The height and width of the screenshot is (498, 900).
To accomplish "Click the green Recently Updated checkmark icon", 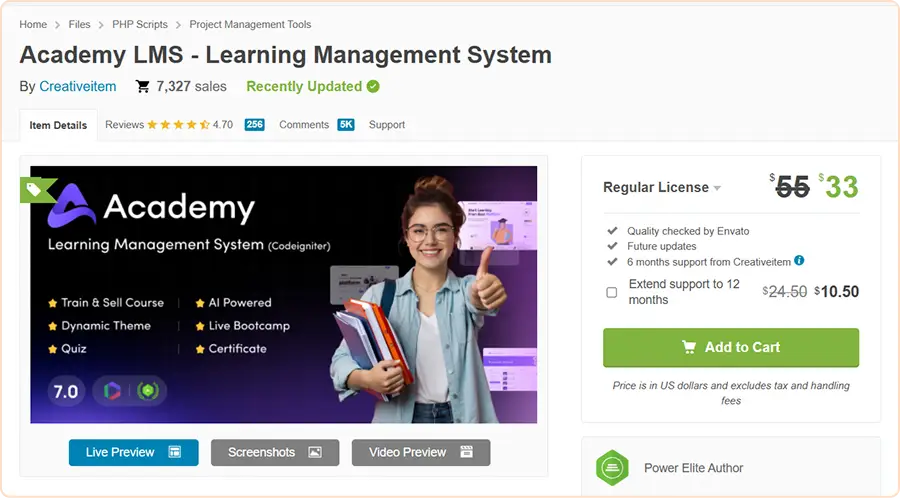I will (373, 87).
